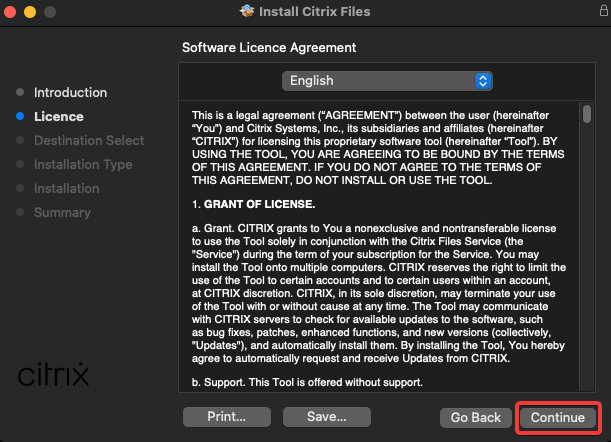Click the Go Back button
Viewport: 611px width, 442px height.
(x=475, y=416)
